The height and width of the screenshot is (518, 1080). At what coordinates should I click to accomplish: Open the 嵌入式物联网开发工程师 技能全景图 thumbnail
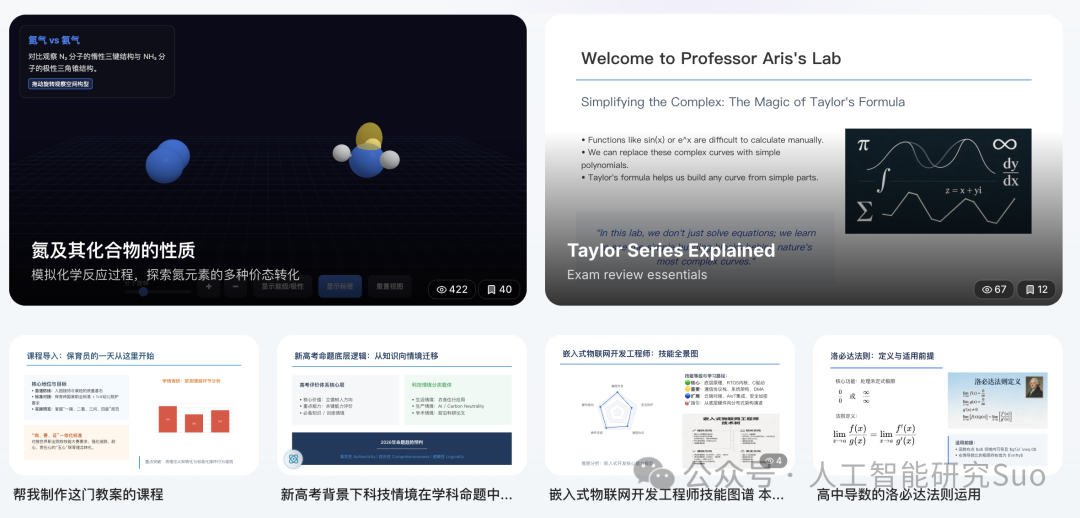click(669, 405)
